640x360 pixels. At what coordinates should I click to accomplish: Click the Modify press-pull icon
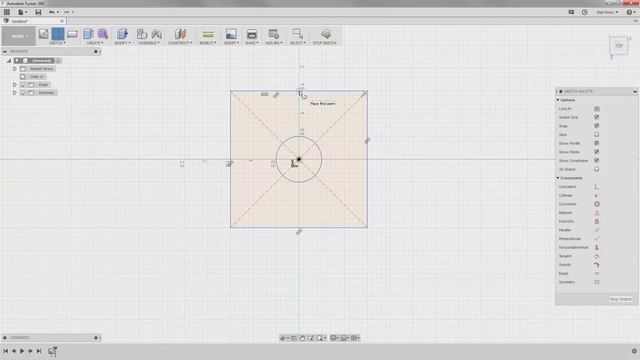point(122,34)
